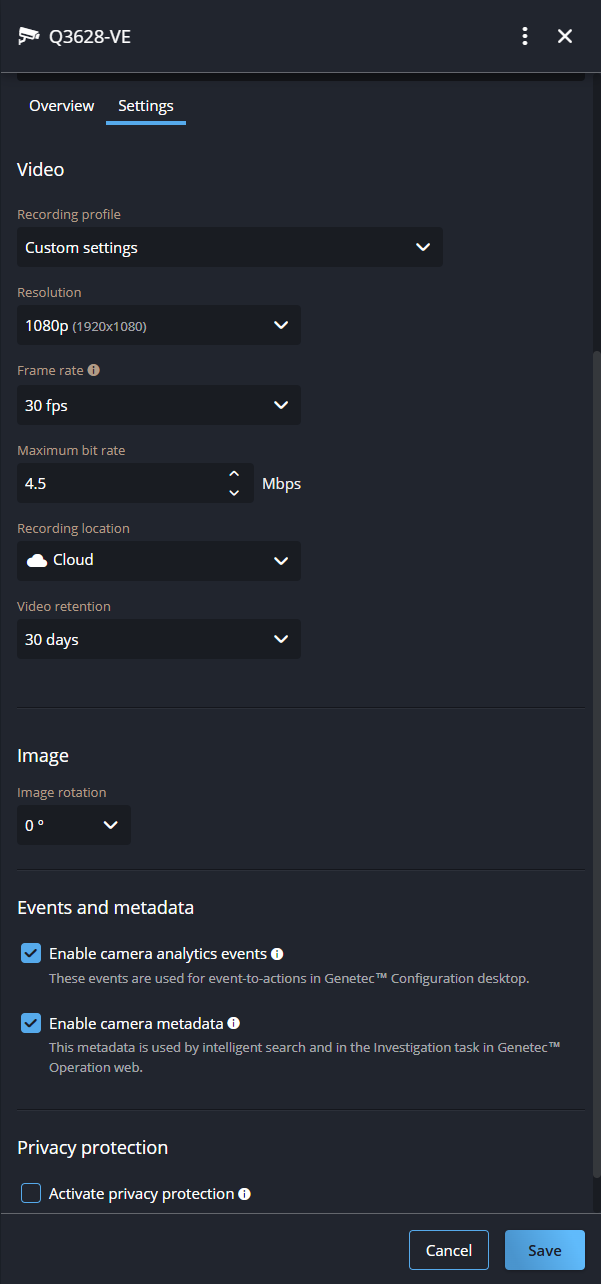The height and width of the screenshot is (1284, 601).
Task: Open the Frame rate dropdown
Action: pos(159,406)
